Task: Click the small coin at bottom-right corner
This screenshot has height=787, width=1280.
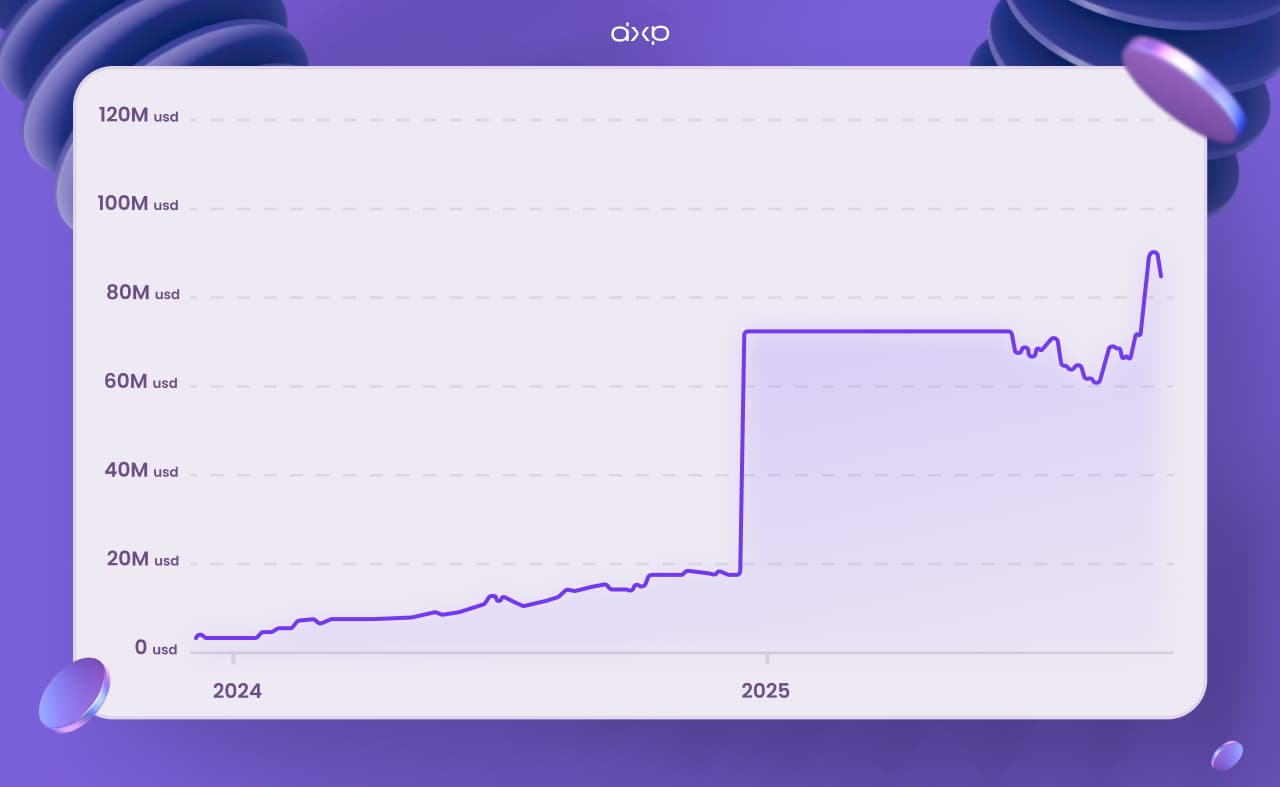Action: point(1227,755)
